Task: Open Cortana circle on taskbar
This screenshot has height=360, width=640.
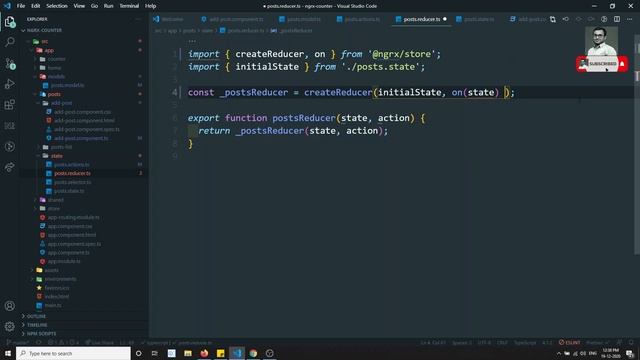Action: click(138, 353)
